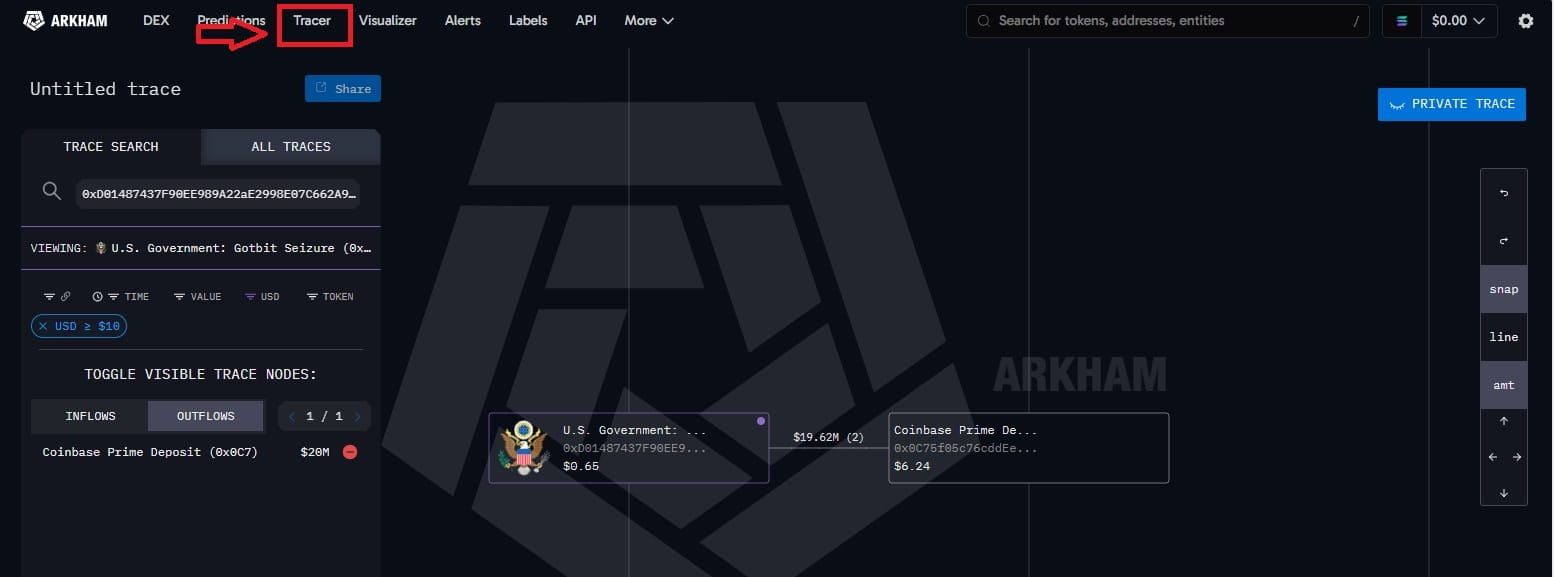Remove the USD ≥ $10 filter chip
Image resolution: width=1554 pixels, height=577 pixels.
coord(43,326)
